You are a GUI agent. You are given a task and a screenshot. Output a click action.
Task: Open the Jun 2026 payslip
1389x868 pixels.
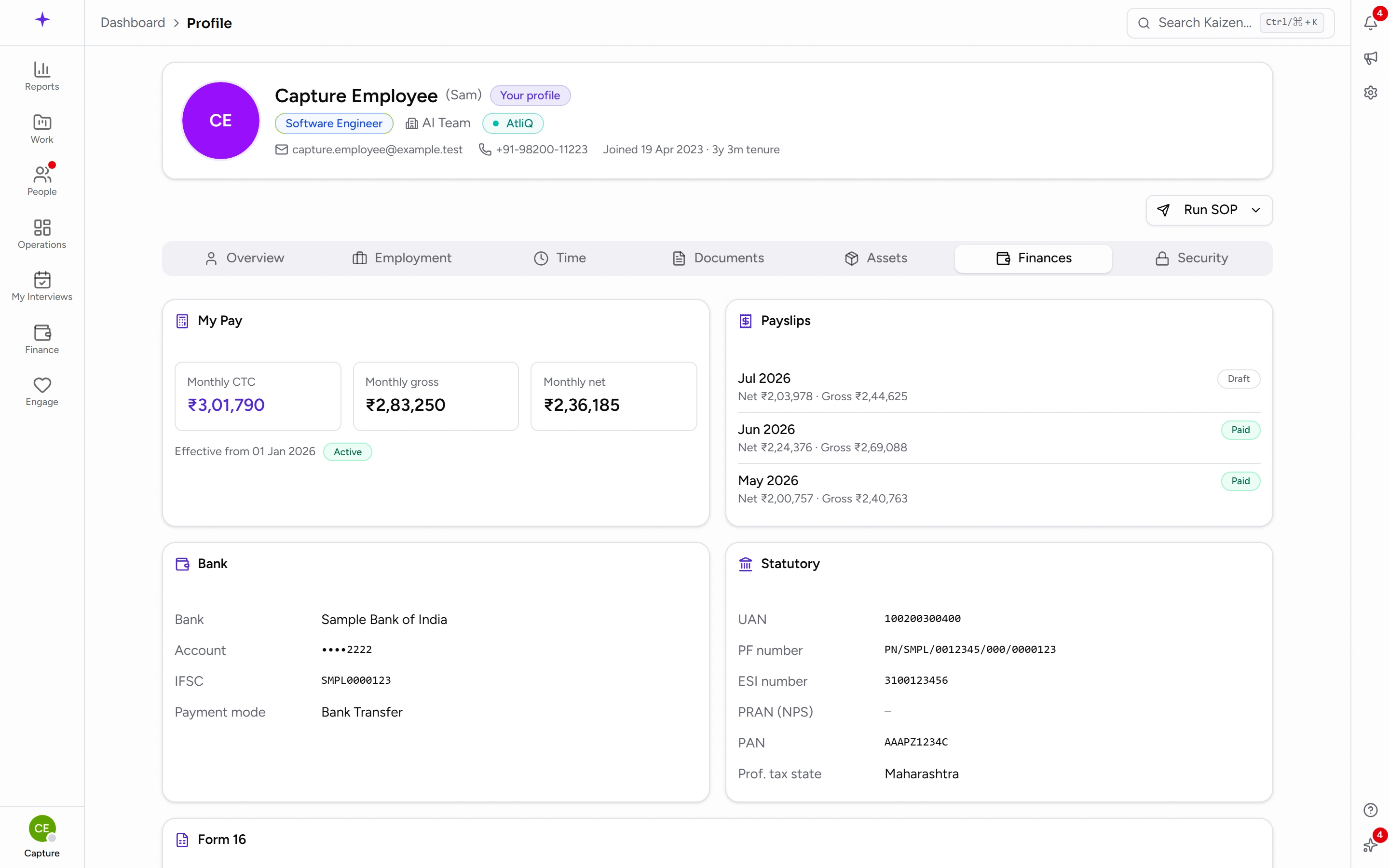click(999, 438)
